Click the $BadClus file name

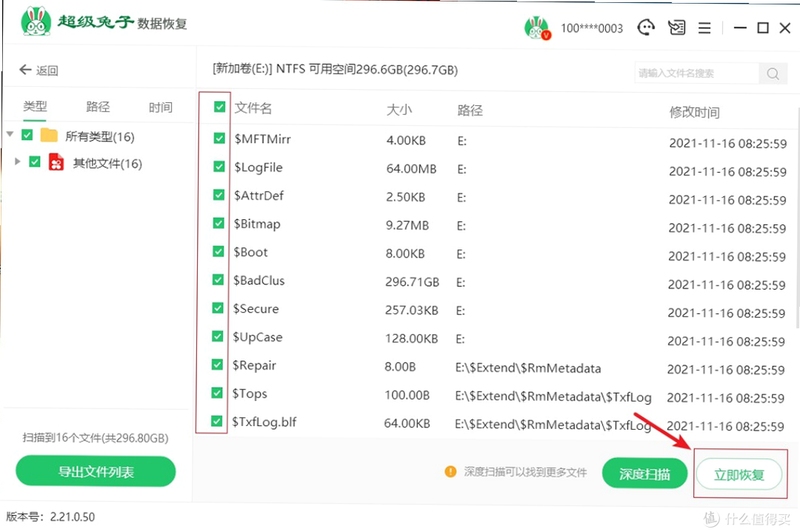point(259,281)
